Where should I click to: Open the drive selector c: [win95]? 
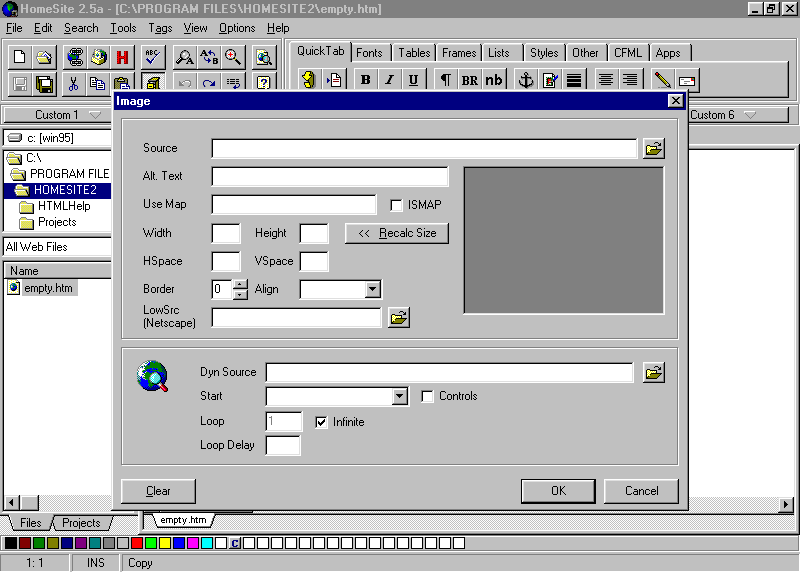click(x=56, y=138)
